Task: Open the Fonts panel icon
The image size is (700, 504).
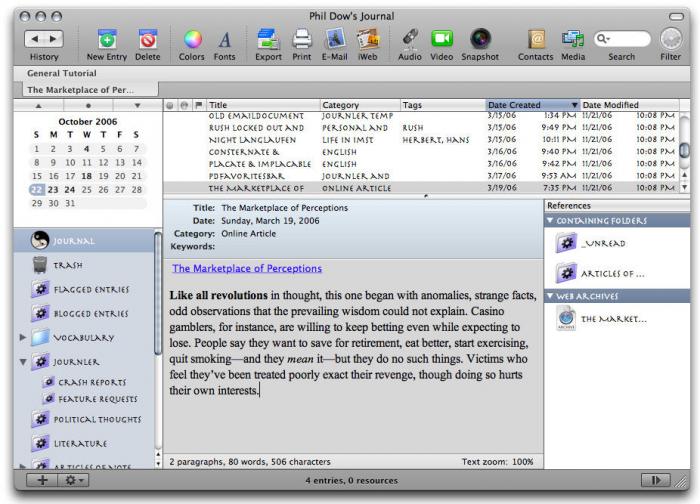Action: (225, 40)
